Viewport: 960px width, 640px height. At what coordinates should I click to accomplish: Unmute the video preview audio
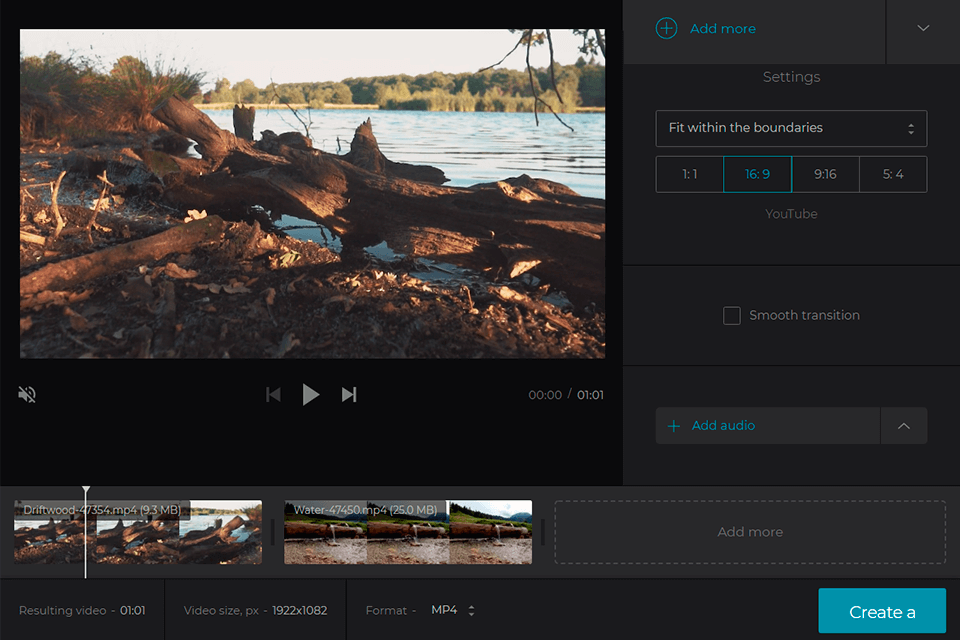(x=26, y=394)
